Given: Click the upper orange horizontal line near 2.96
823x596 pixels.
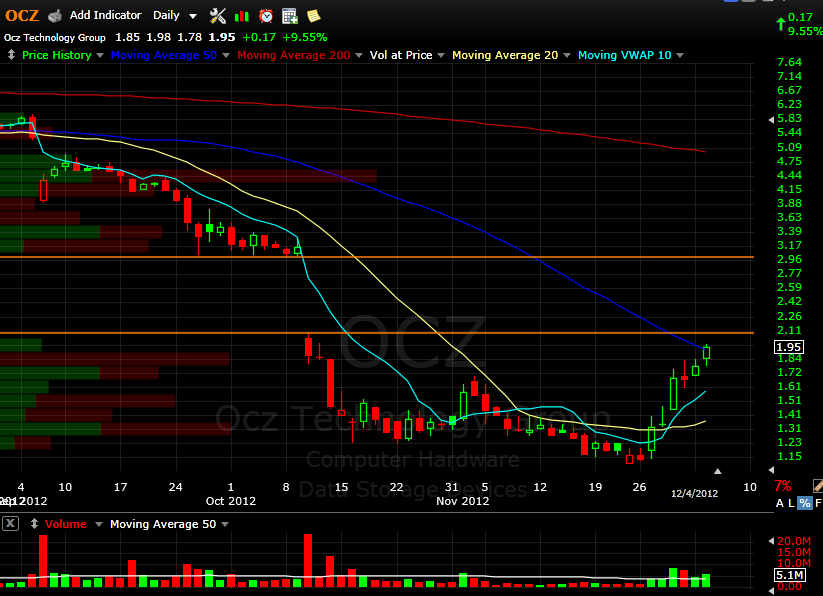Looking at the screenshot, I should (376, 257).
